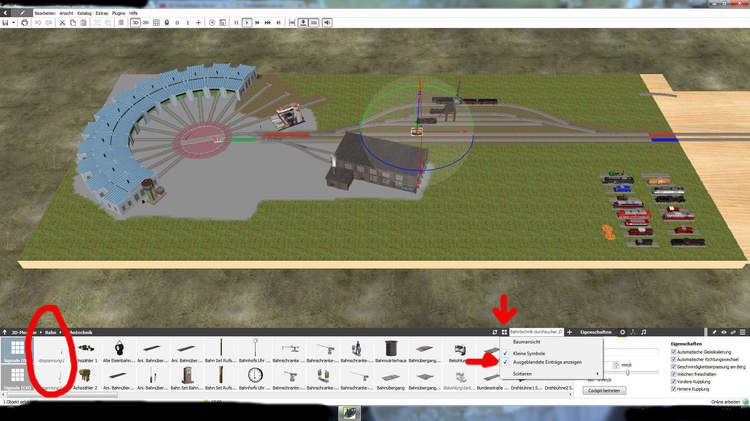Click the back arrow at top left

(x=5, y=13)
